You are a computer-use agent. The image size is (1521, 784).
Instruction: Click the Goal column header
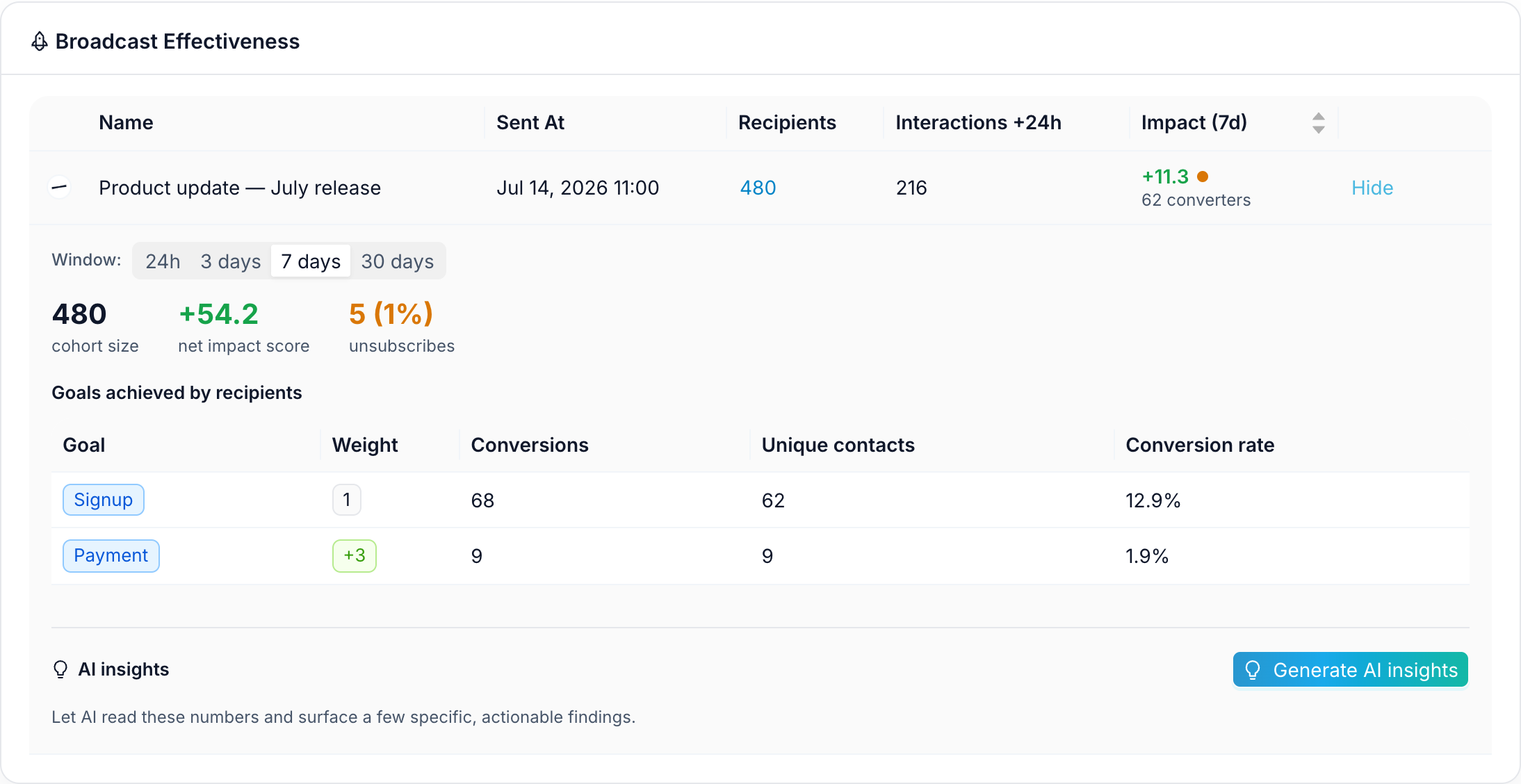pos(84,445)
